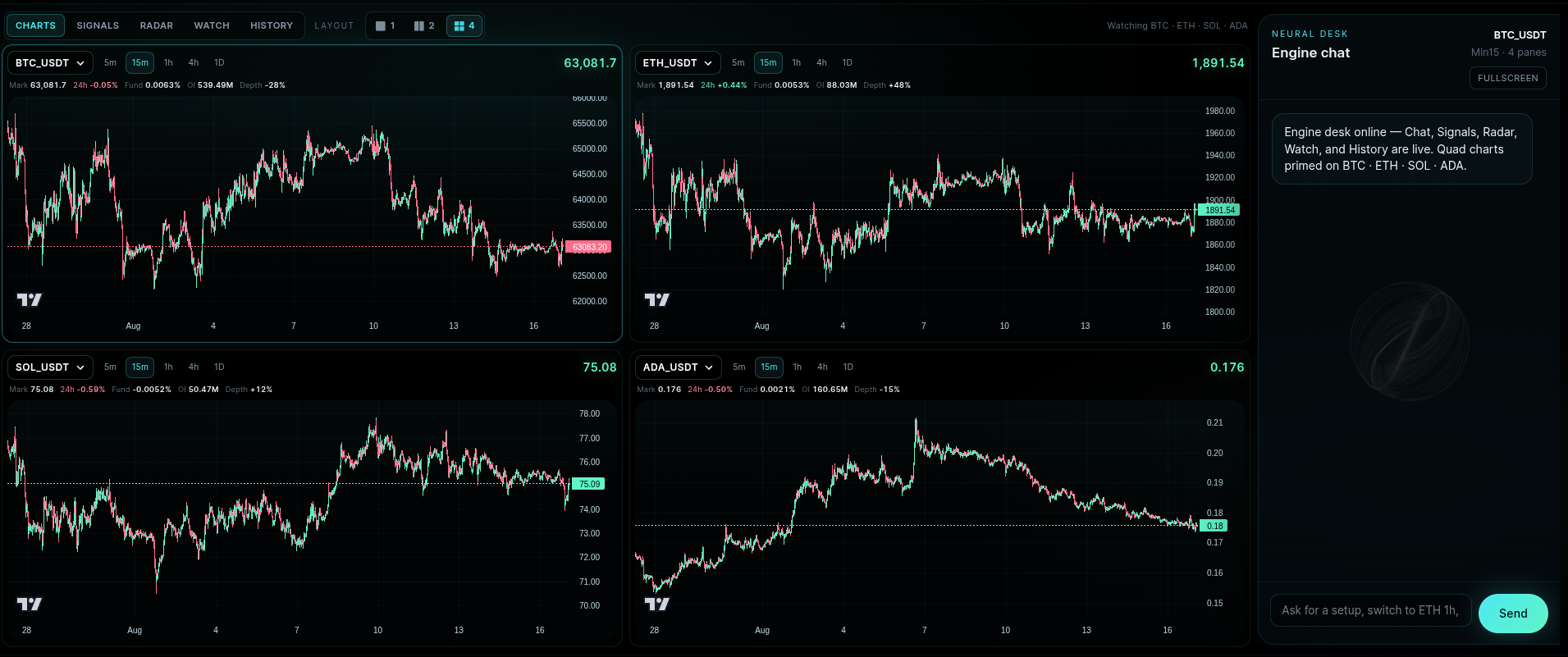
Task: Open the BTC_USDT symbol dropdown
Action: (50, 62)
